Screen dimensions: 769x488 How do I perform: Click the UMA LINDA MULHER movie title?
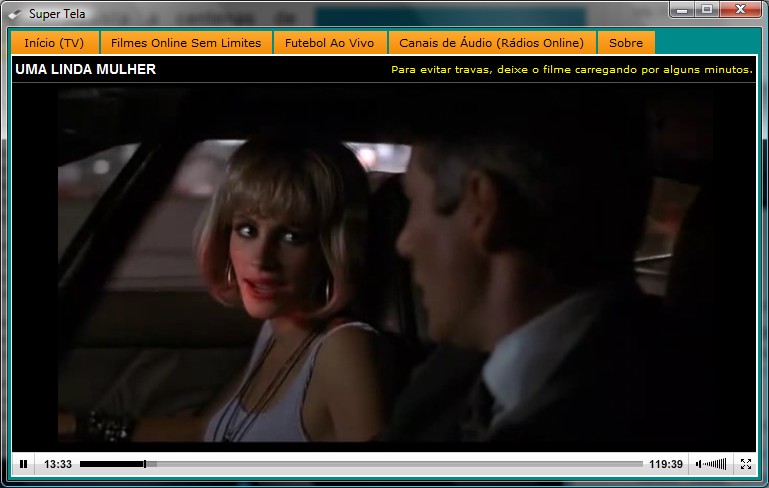tap(86, 70)
